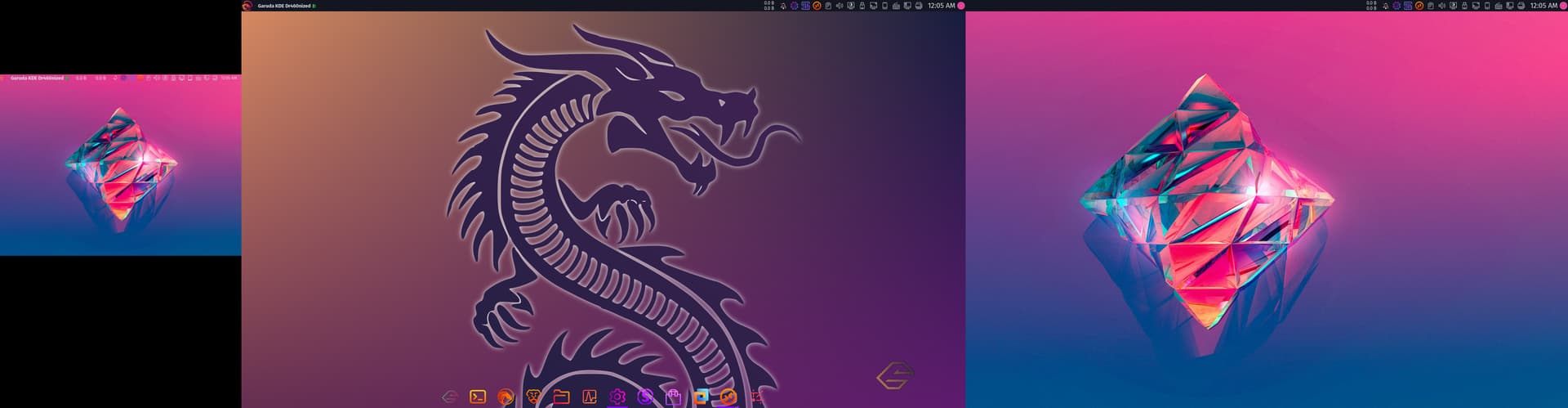Open the printer tray icon on middle screen
1568x408 pixels.
[x=919, y=6]
